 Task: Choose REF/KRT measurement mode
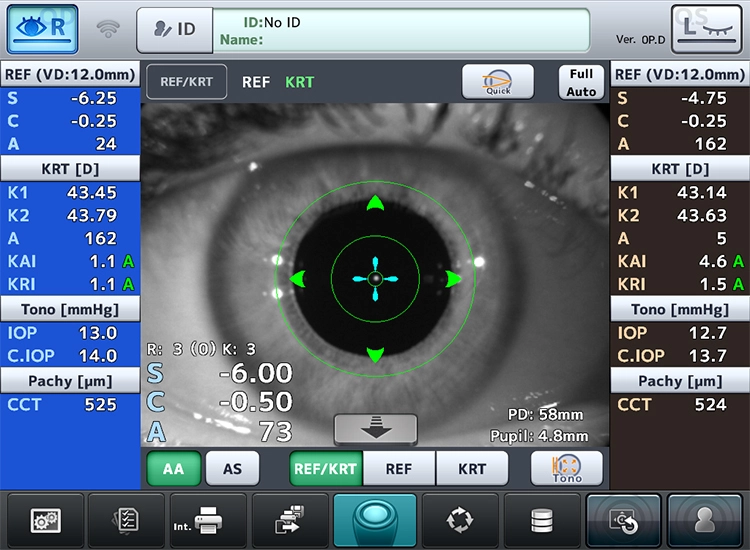coord(325,468)
